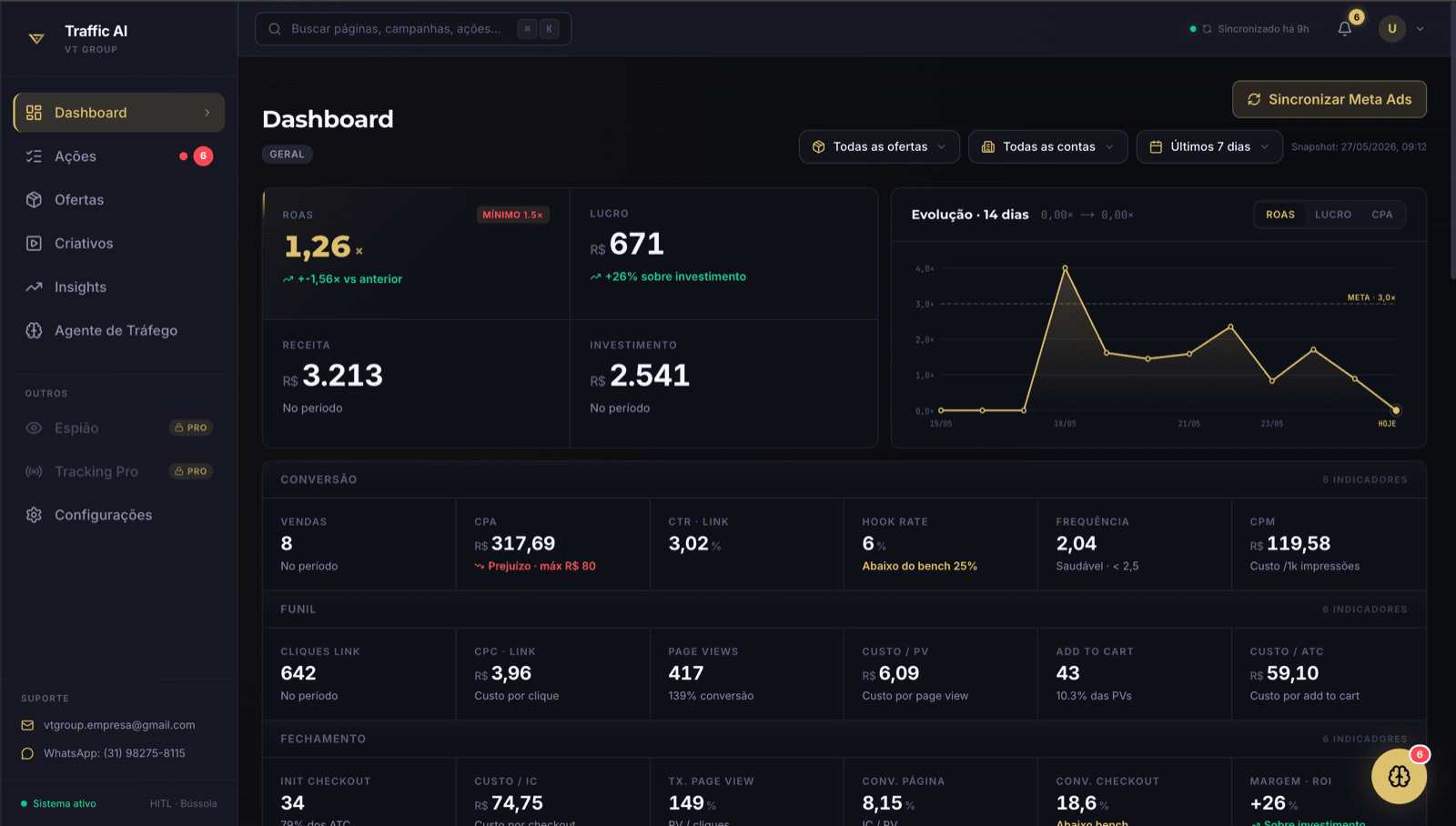Open Insights from the sidebar
This screenshot has width=1456, height=826.
[119, 287]
